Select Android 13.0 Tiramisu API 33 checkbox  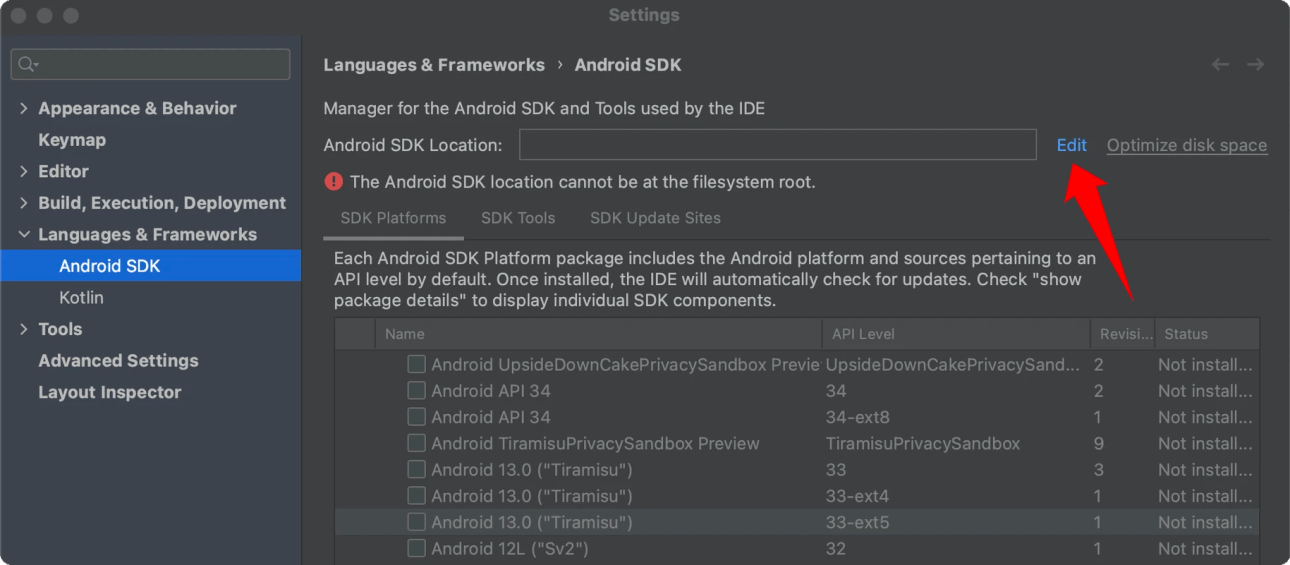coord(417,470)
